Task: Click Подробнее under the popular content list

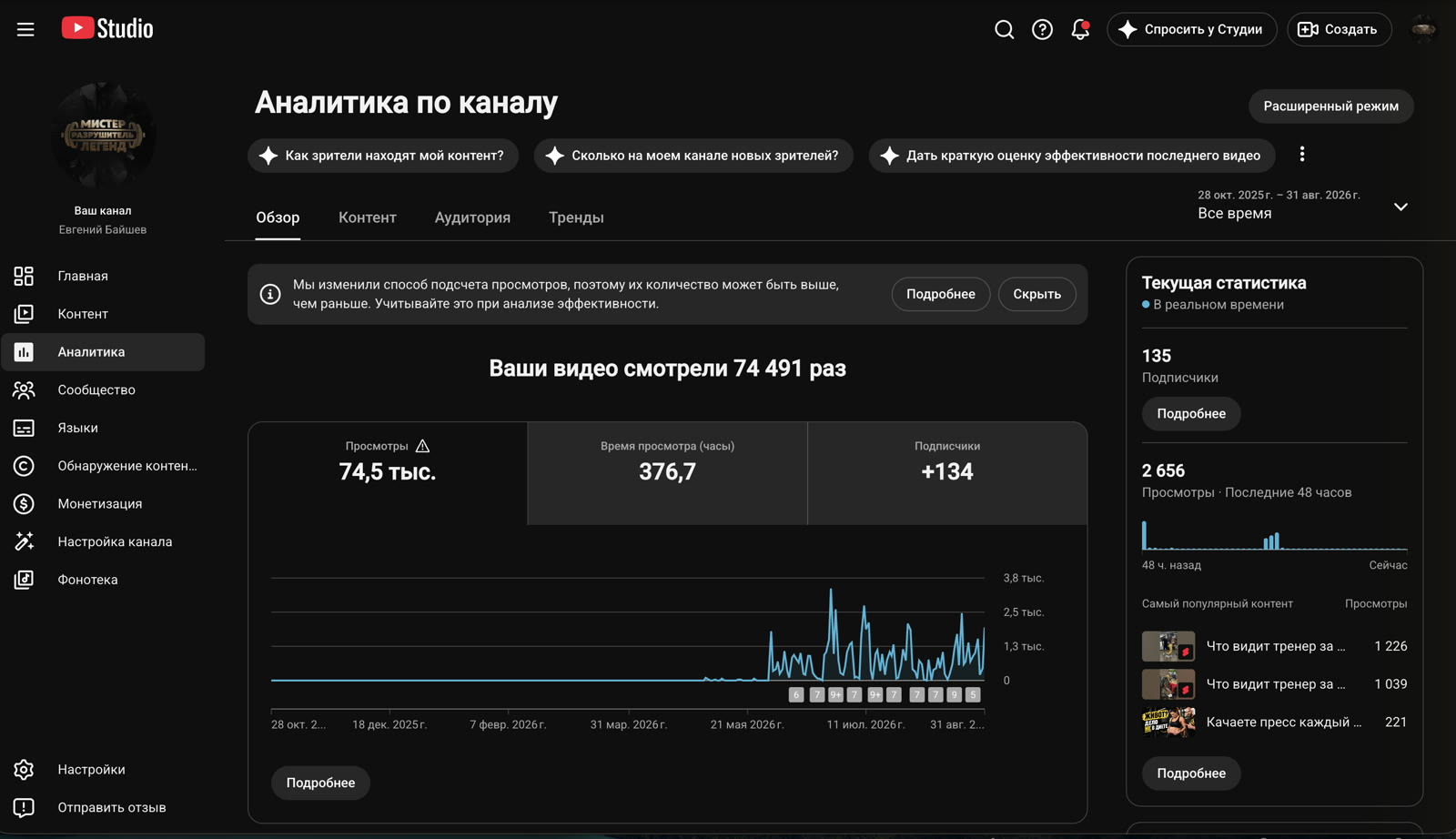Action: click(x=1191, y=773)
